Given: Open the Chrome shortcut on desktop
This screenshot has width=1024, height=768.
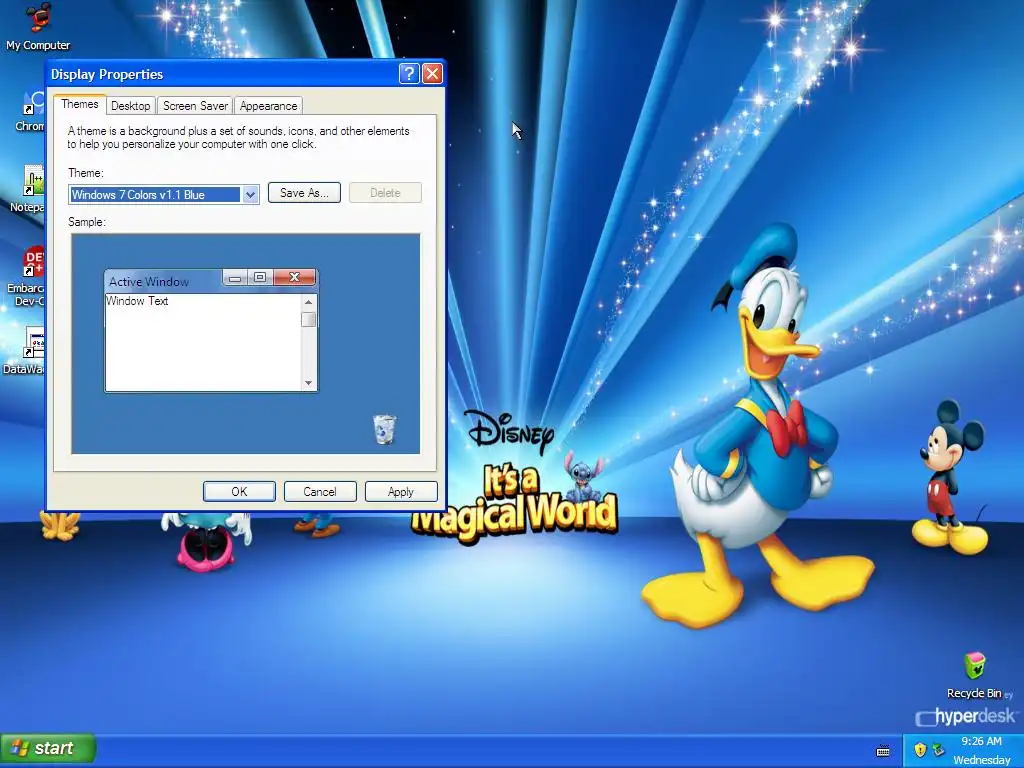Looking at the screenshot, I should pyautogui.click(x=31, y=112).
